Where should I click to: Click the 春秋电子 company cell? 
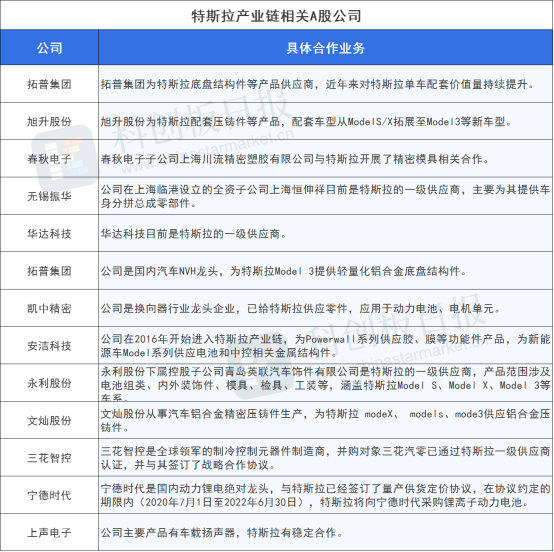click(x=49, y=159)
